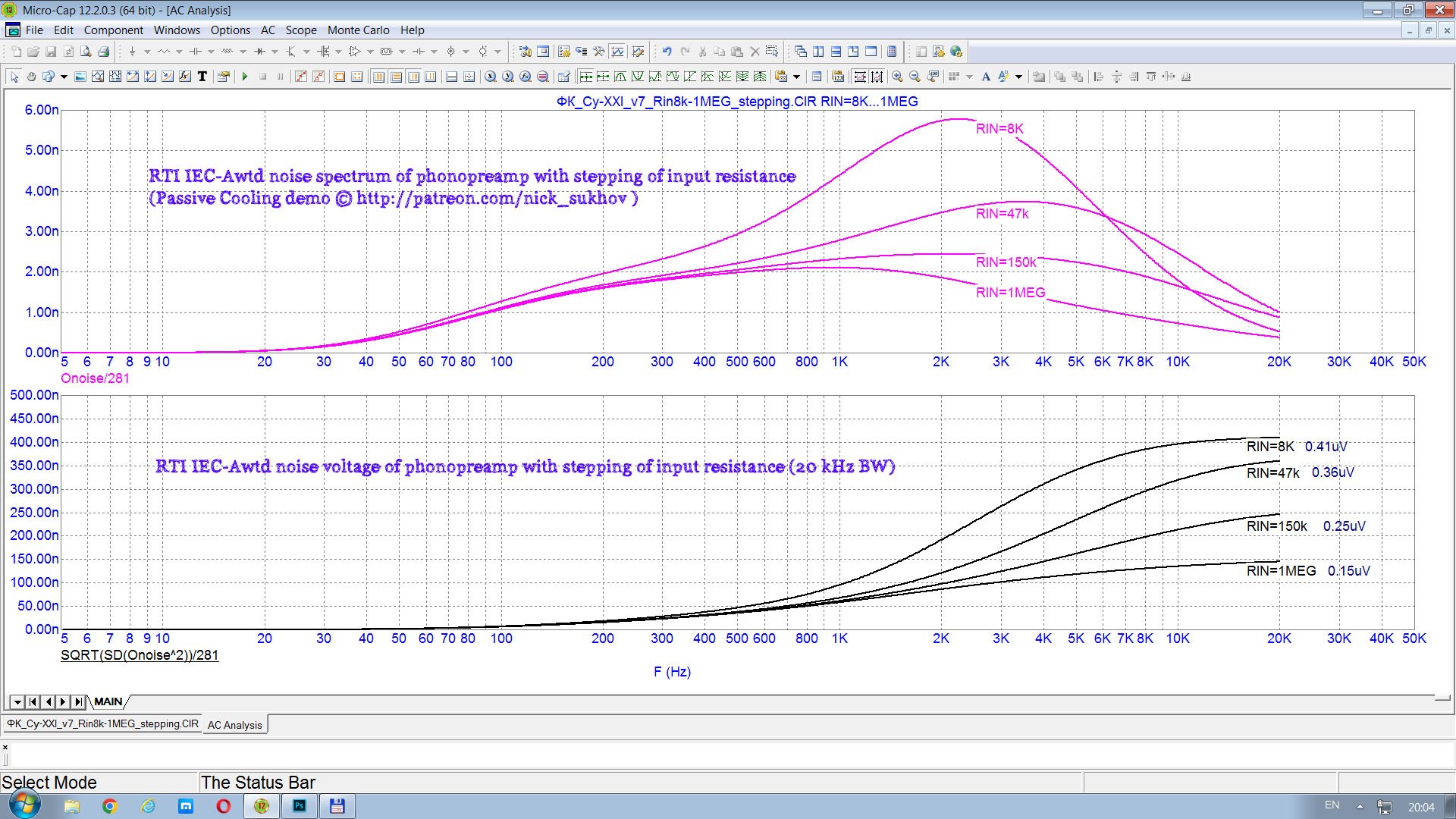
Task: Select the Text mode T tool
Action: (202, 77)
